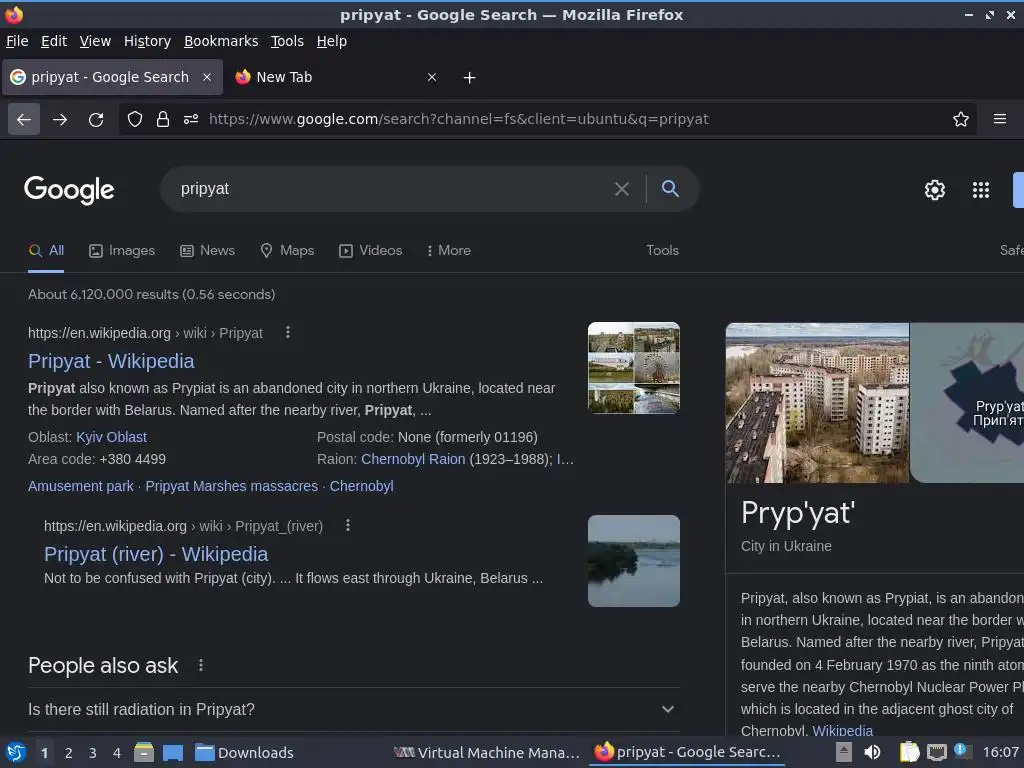Open site permissions icon in address bar
The image size is (1024, 768).
click(x=191, y=120)
